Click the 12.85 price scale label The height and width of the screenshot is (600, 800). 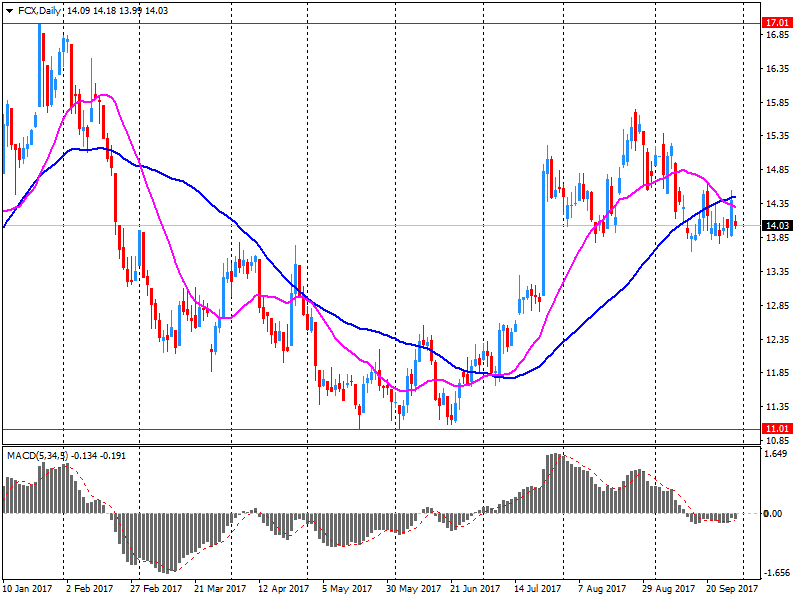tap(778, 306)
